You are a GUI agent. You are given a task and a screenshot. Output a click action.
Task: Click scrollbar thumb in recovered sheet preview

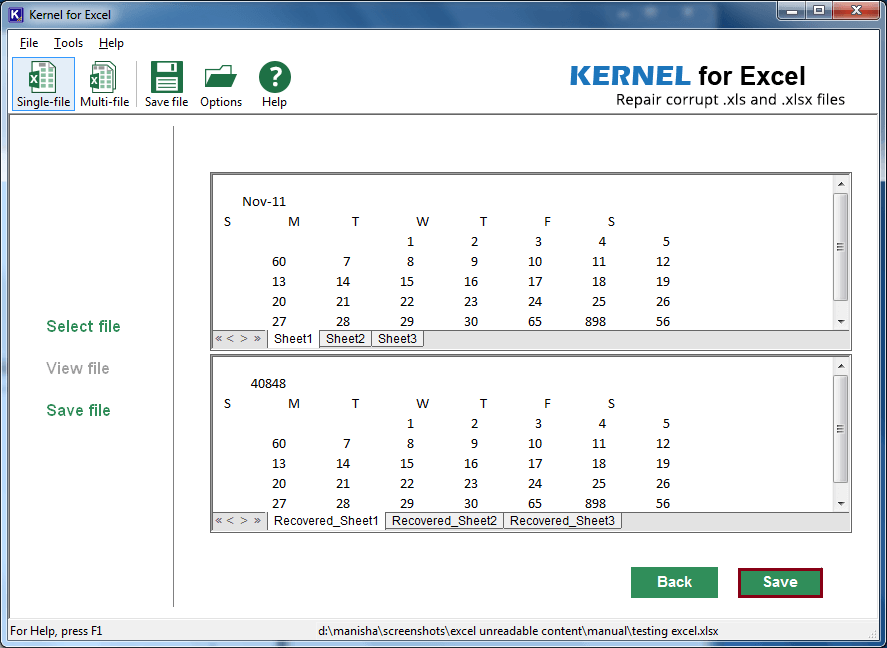[841, 429]
